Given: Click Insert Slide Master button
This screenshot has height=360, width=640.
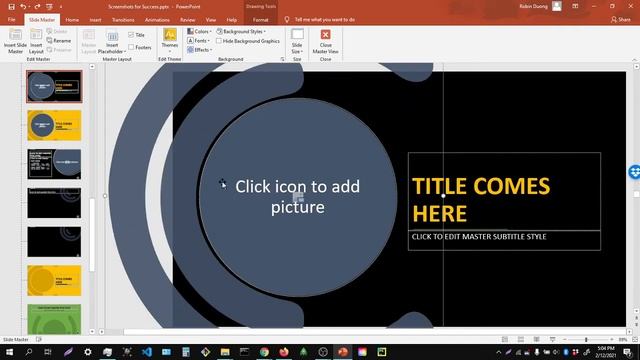Looking at the screenshot, I should click(16, 41).
